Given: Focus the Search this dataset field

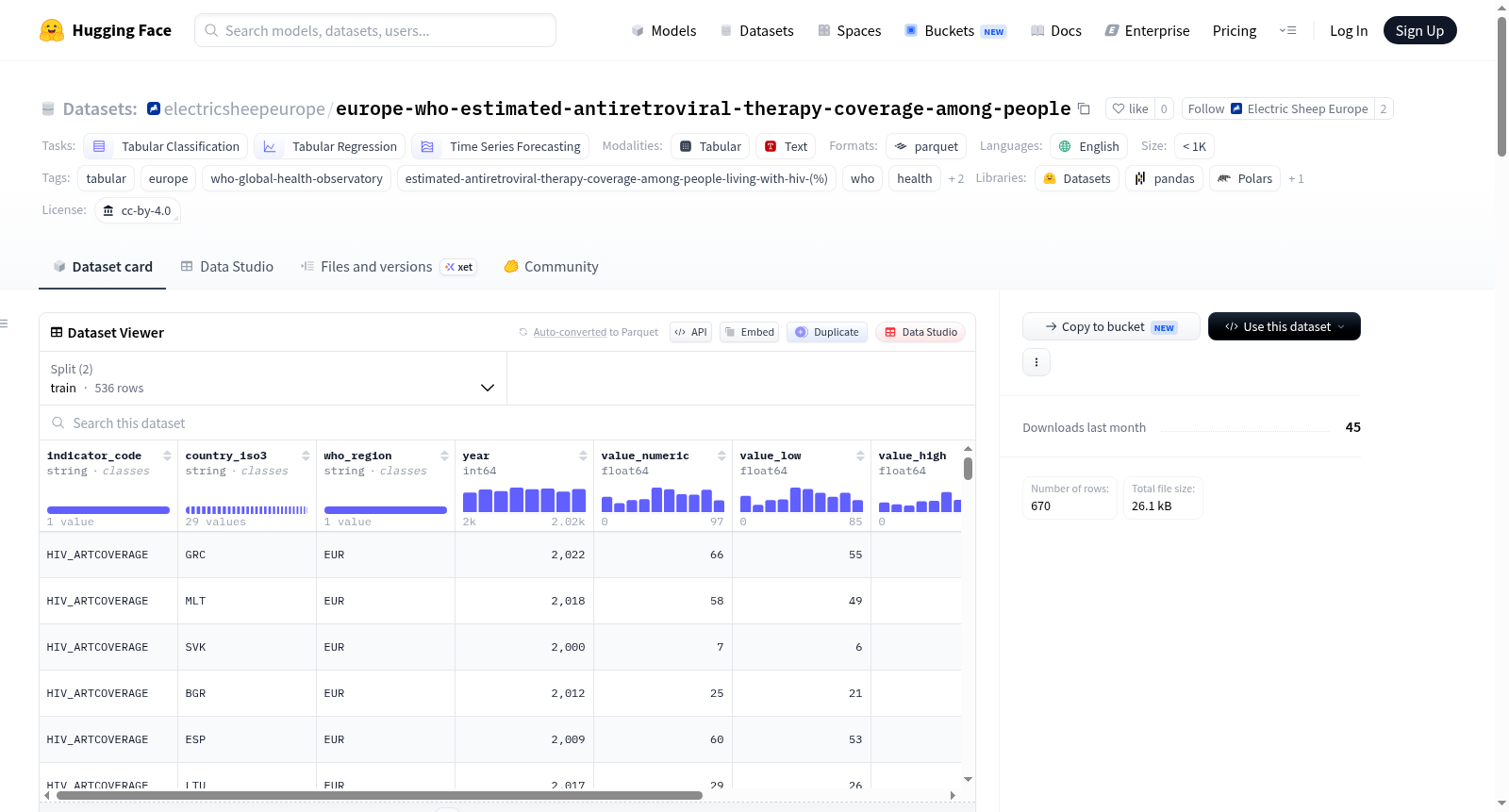Looking at the screenshot, I should (x=507, y=423).
